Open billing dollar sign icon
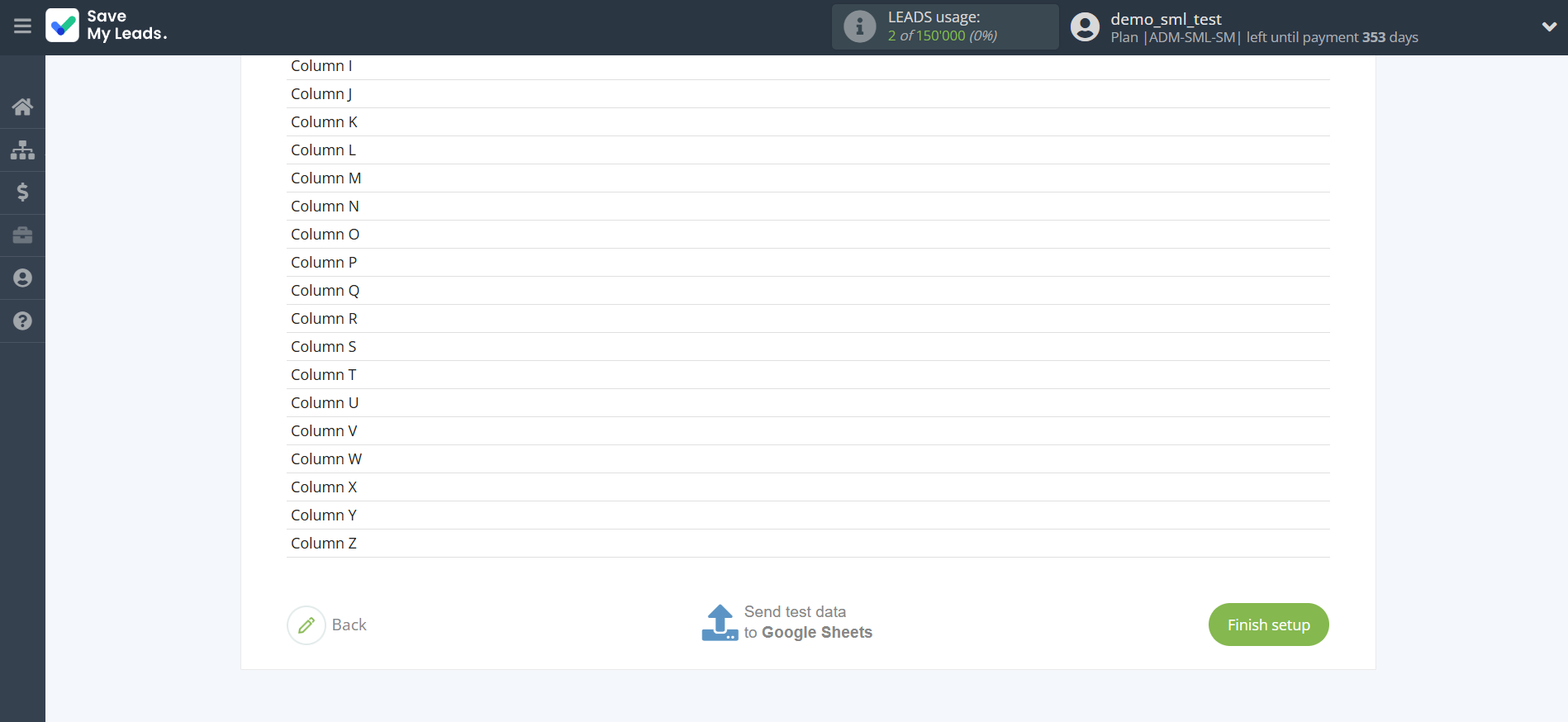 point(22,192)
